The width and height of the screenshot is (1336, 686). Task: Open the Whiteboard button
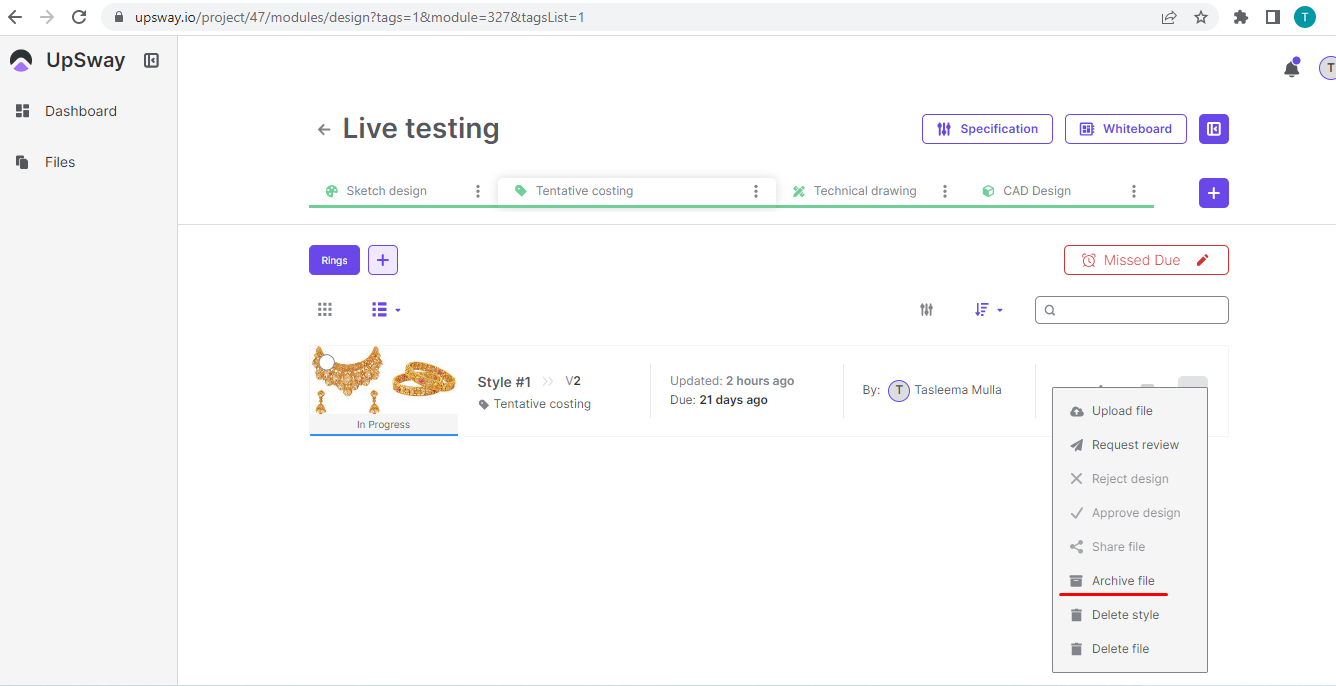(x=1125, y=129)
